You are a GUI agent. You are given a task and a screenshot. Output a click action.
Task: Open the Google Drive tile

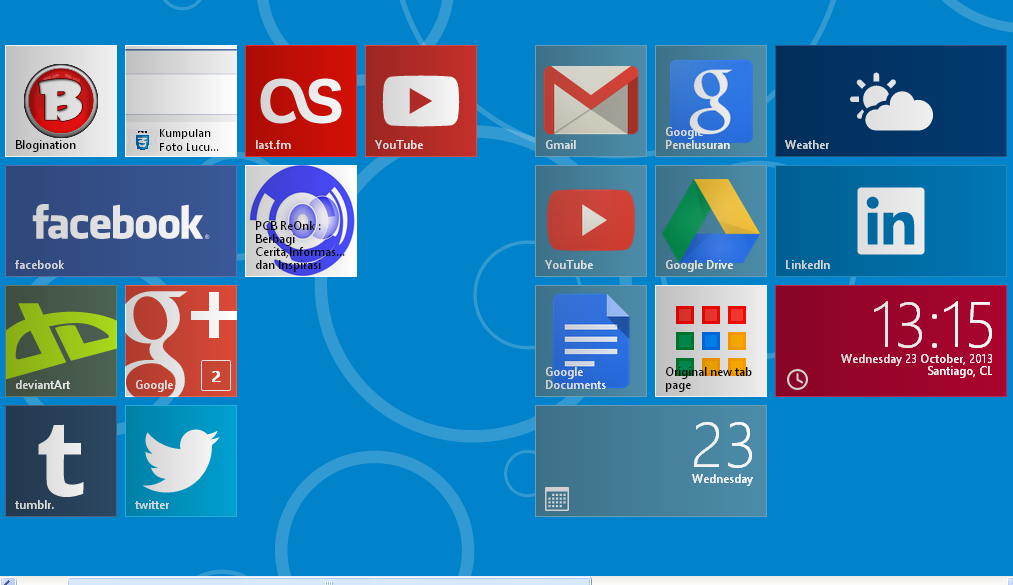[x=711, y=221]
